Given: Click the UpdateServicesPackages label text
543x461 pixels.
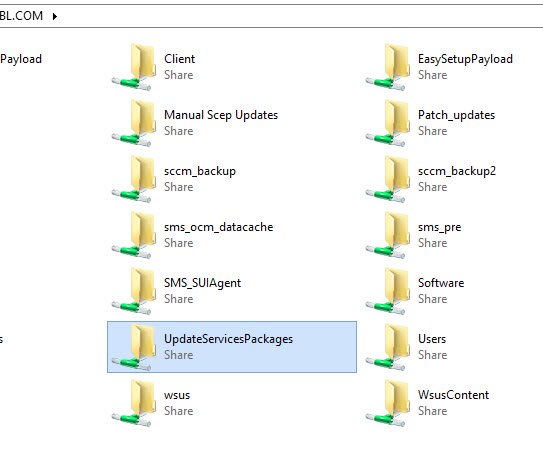Looking at the screenshot, I should click(229, 339).
